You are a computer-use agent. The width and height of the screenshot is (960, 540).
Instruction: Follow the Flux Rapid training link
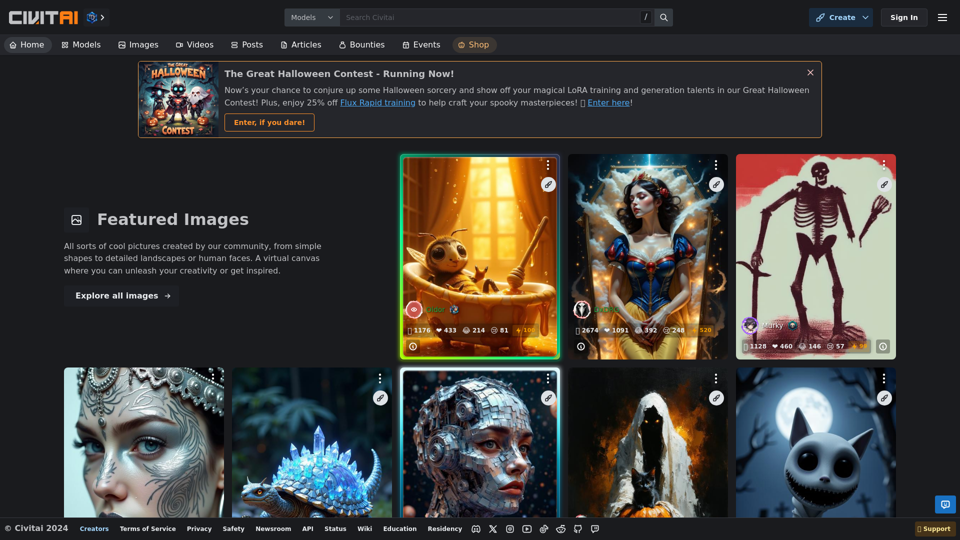[378, 103]
